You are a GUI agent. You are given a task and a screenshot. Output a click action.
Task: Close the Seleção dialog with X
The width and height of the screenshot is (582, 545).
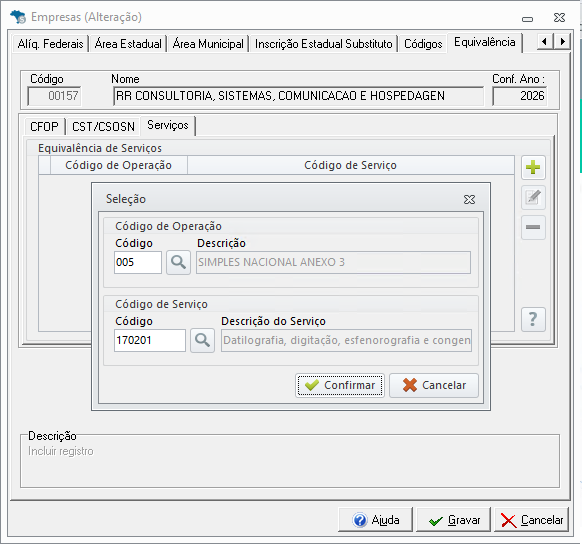(x=469, y=200)
